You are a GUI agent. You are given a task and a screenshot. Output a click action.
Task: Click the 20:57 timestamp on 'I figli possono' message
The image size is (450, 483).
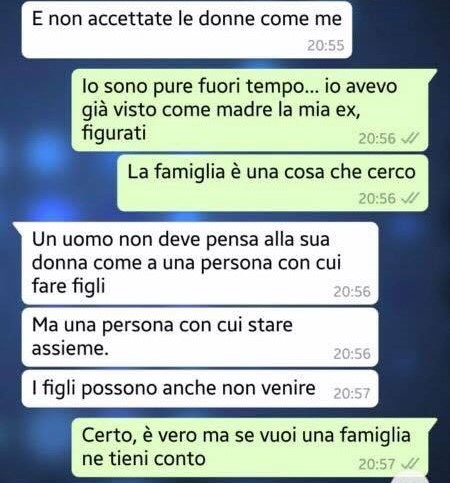click(352, 394)
